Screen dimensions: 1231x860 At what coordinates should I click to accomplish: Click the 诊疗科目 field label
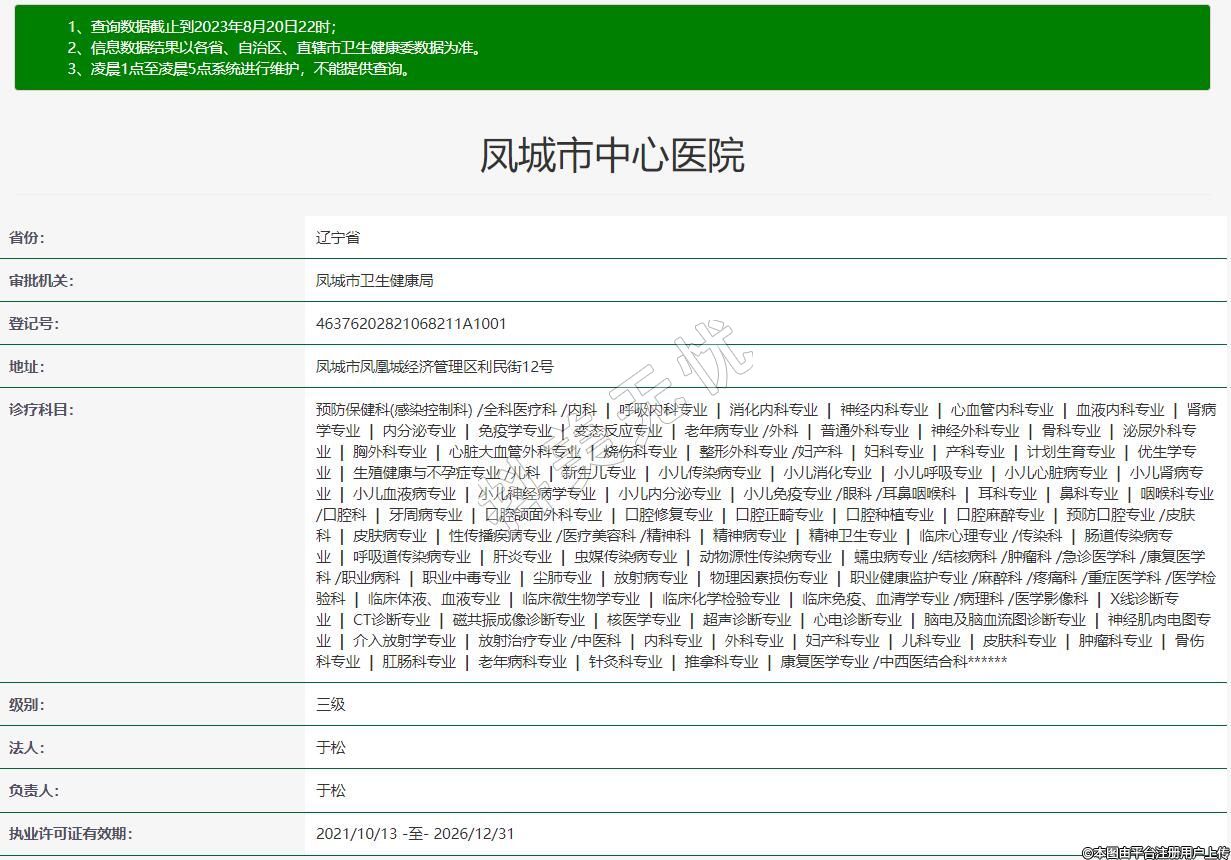point(41,410)
